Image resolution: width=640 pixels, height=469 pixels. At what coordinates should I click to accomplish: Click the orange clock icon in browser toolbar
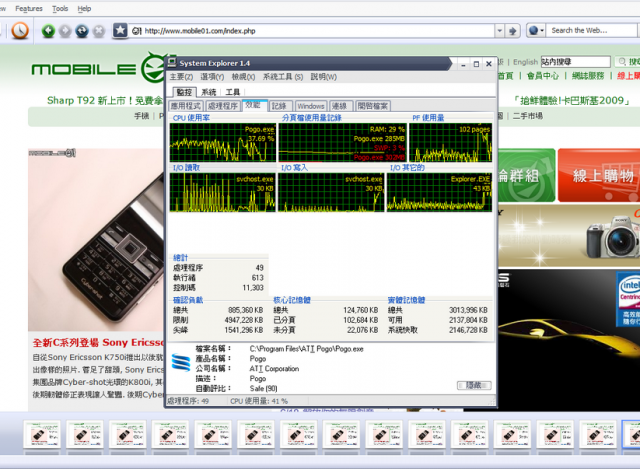pos(20,31)
